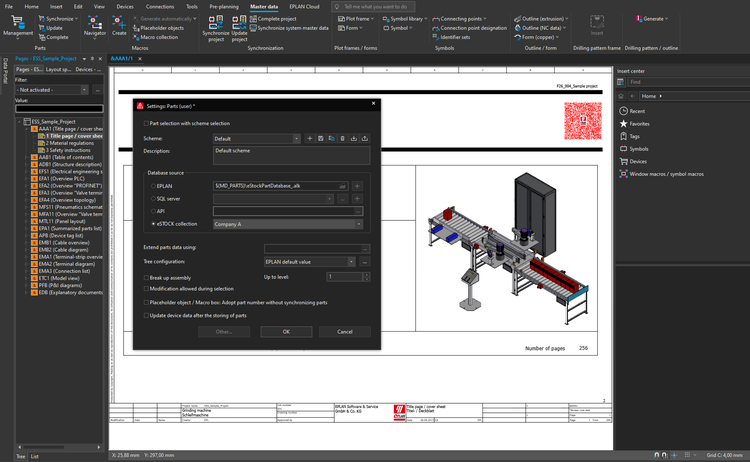Viewport: 750px width, 462px height.
Task: Click the Description text field
Action: (290, 155)
